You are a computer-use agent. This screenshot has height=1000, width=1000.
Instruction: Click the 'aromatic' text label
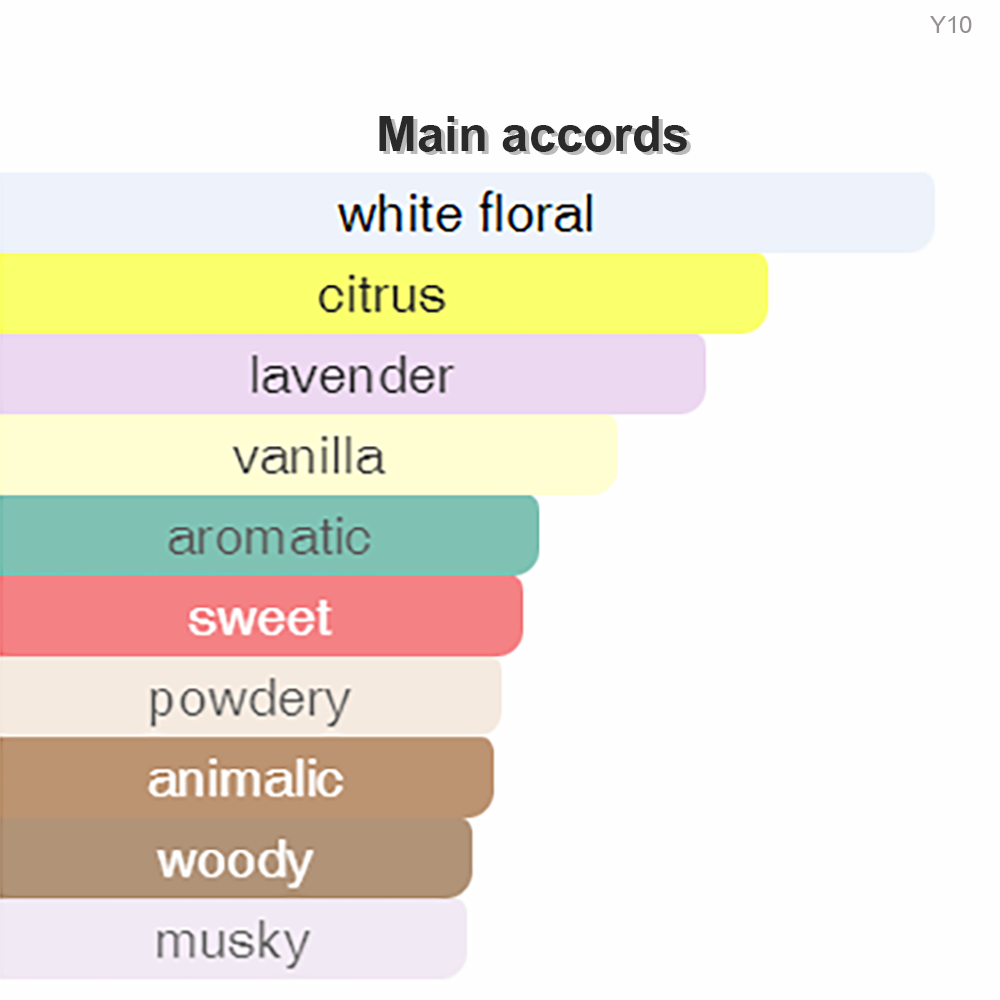point(268,538)
